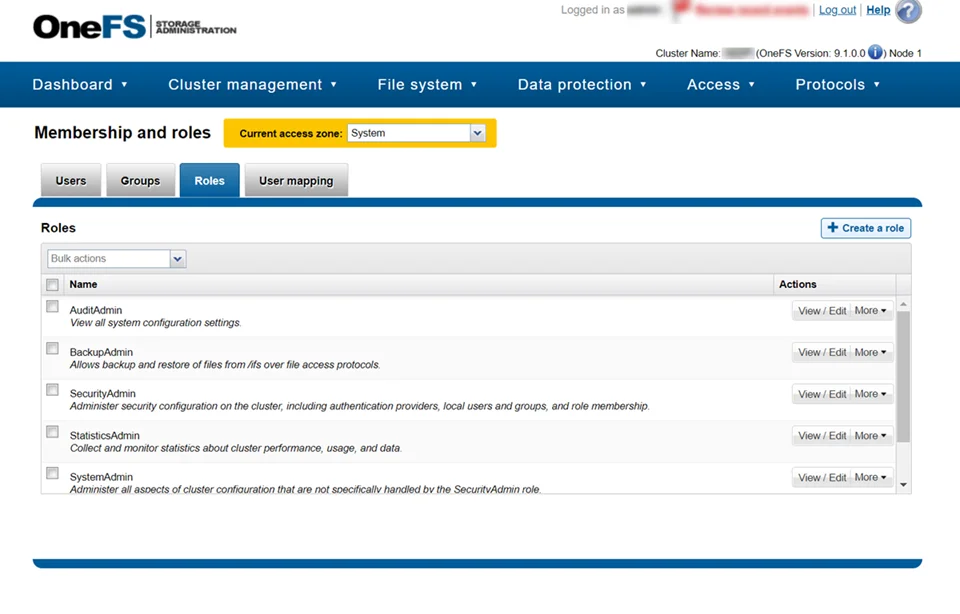The height and width of the screenshot is (614, 960).
Task: Open More menu for SystemAdmin
Action: (871, 477)
